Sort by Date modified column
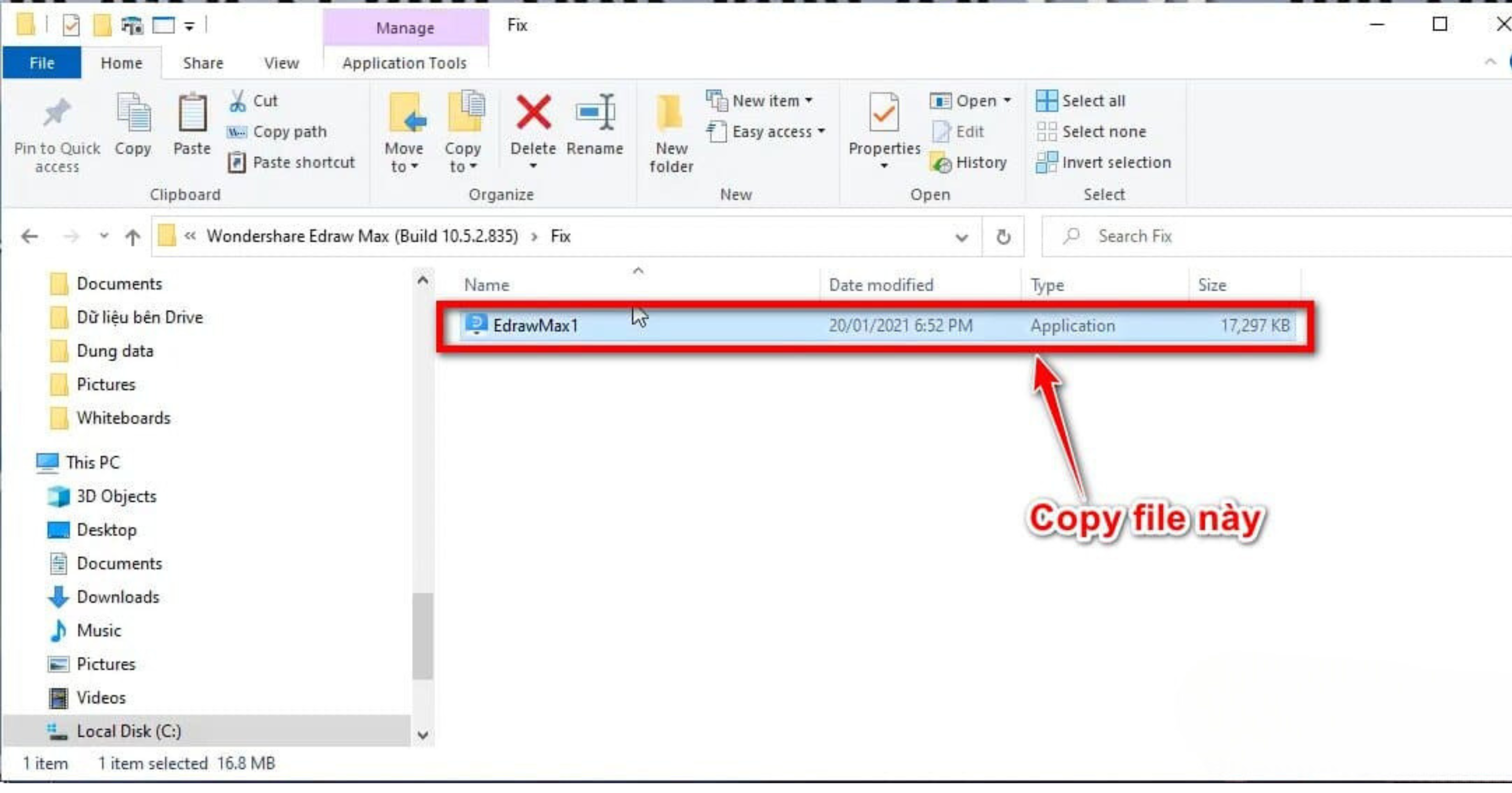1512x793 pixels. pyautogui.click(x=921, y=285)
